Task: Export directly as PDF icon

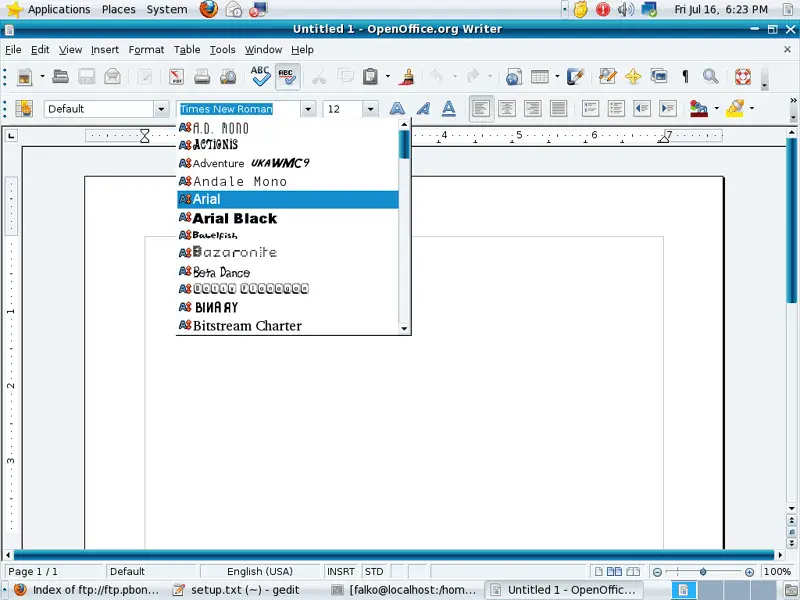Action: [x=176, y=77]
